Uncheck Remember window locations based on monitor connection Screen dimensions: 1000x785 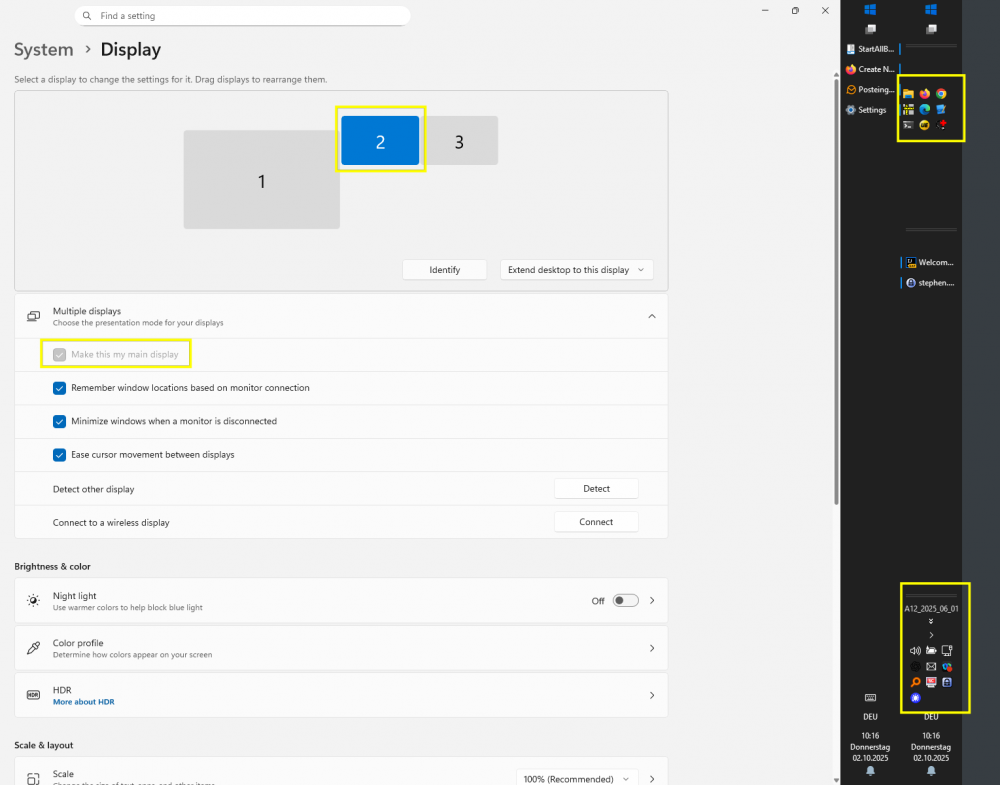(x=59, y=388)
